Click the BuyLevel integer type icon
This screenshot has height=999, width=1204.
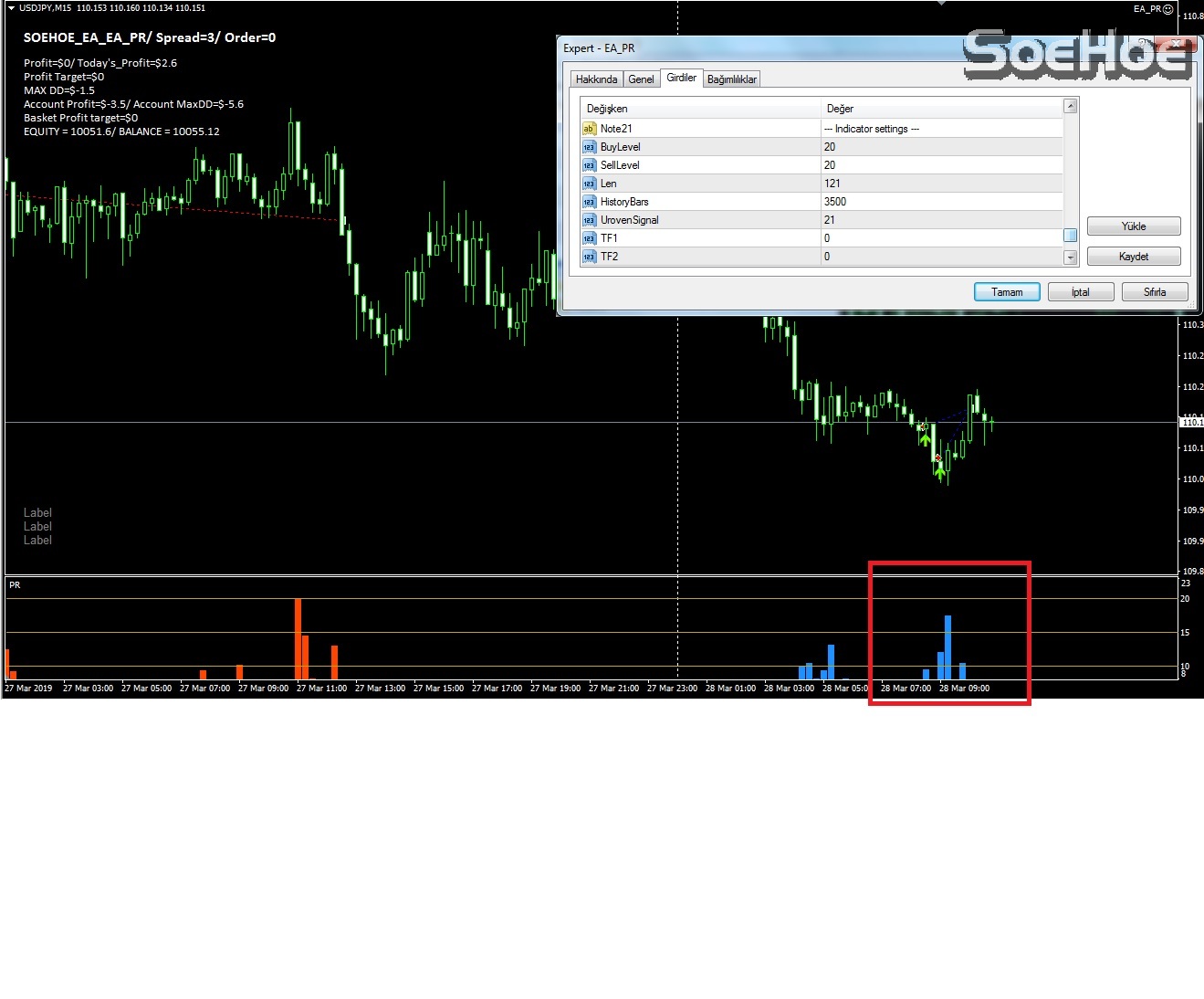click(x=589, y=147)
